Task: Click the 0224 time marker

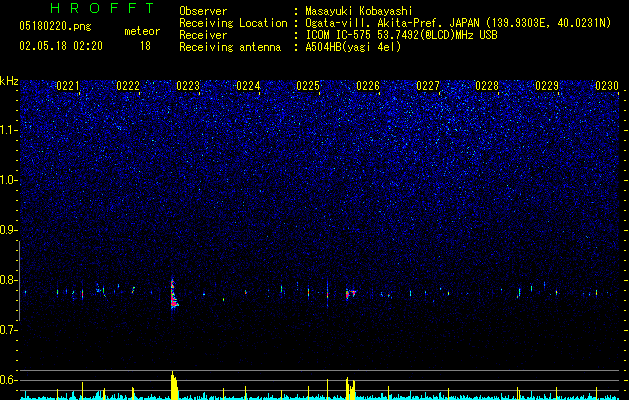Action: click(x=248, y=86)
